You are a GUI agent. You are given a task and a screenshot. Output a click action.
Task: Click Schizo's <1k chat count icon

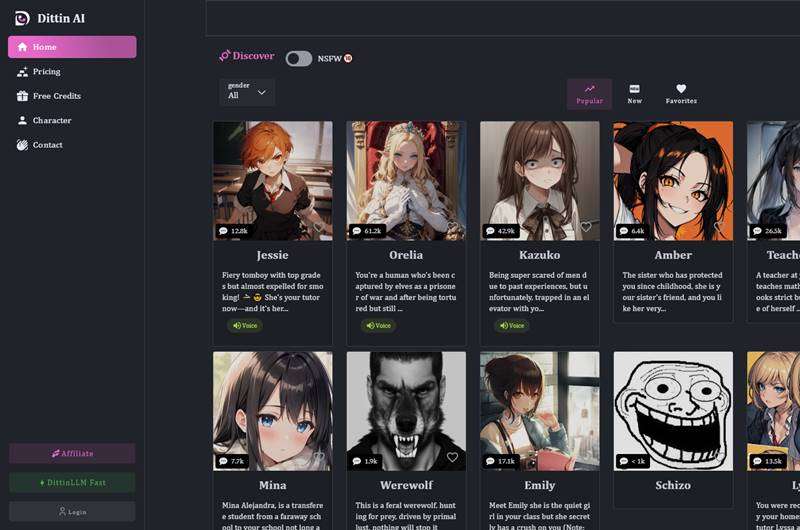[623, 461]
